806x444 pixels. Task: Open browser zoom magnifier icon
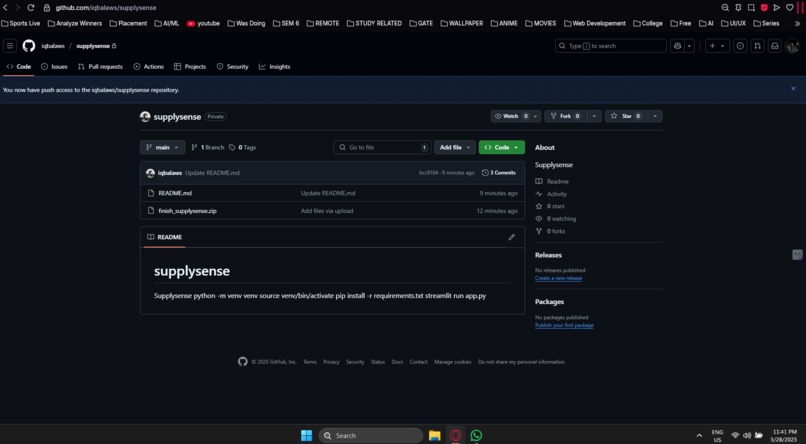tap(725, 8)
